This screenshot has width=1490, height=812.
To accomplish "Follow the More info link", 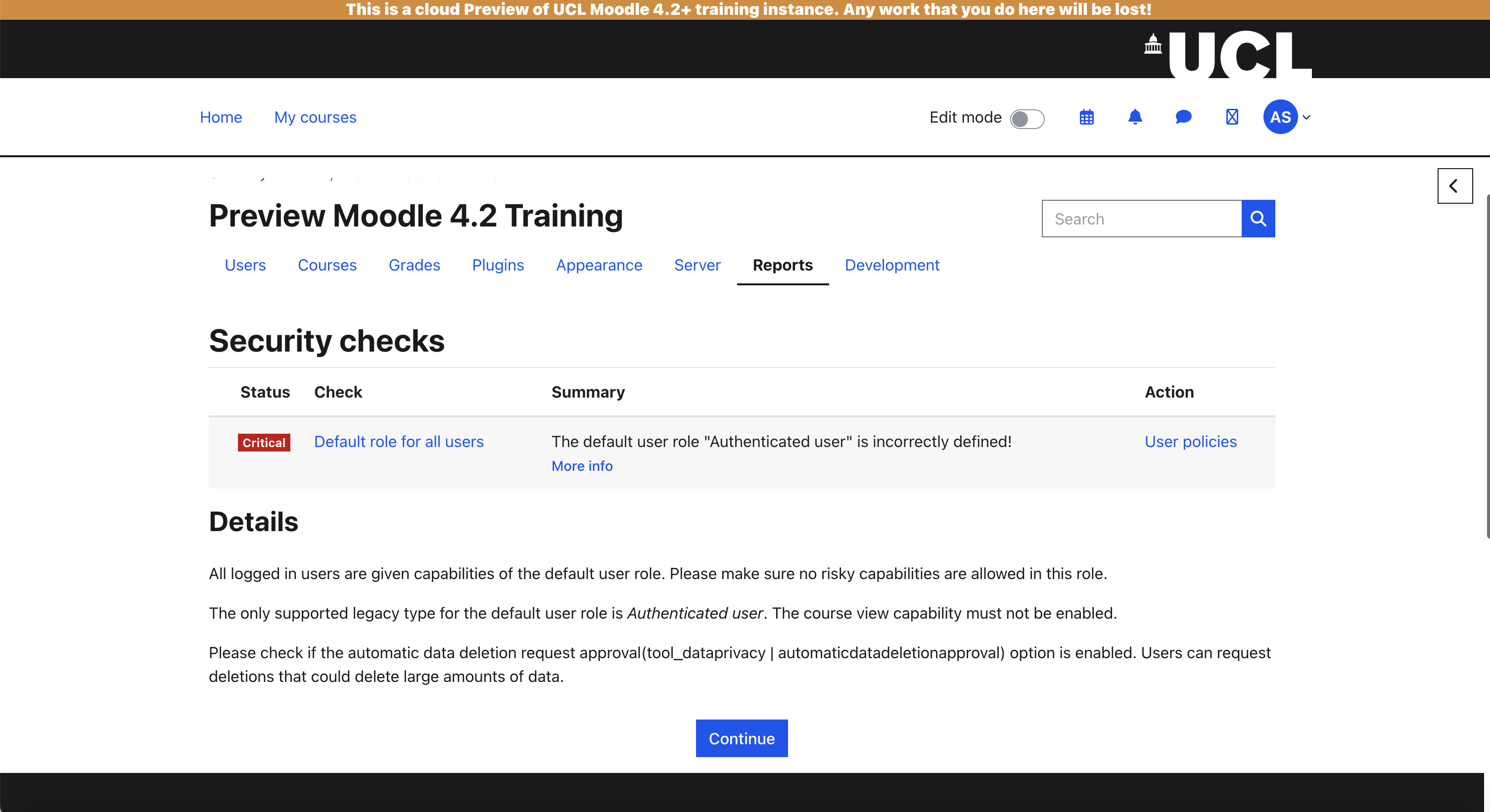I will click(582, 466).
